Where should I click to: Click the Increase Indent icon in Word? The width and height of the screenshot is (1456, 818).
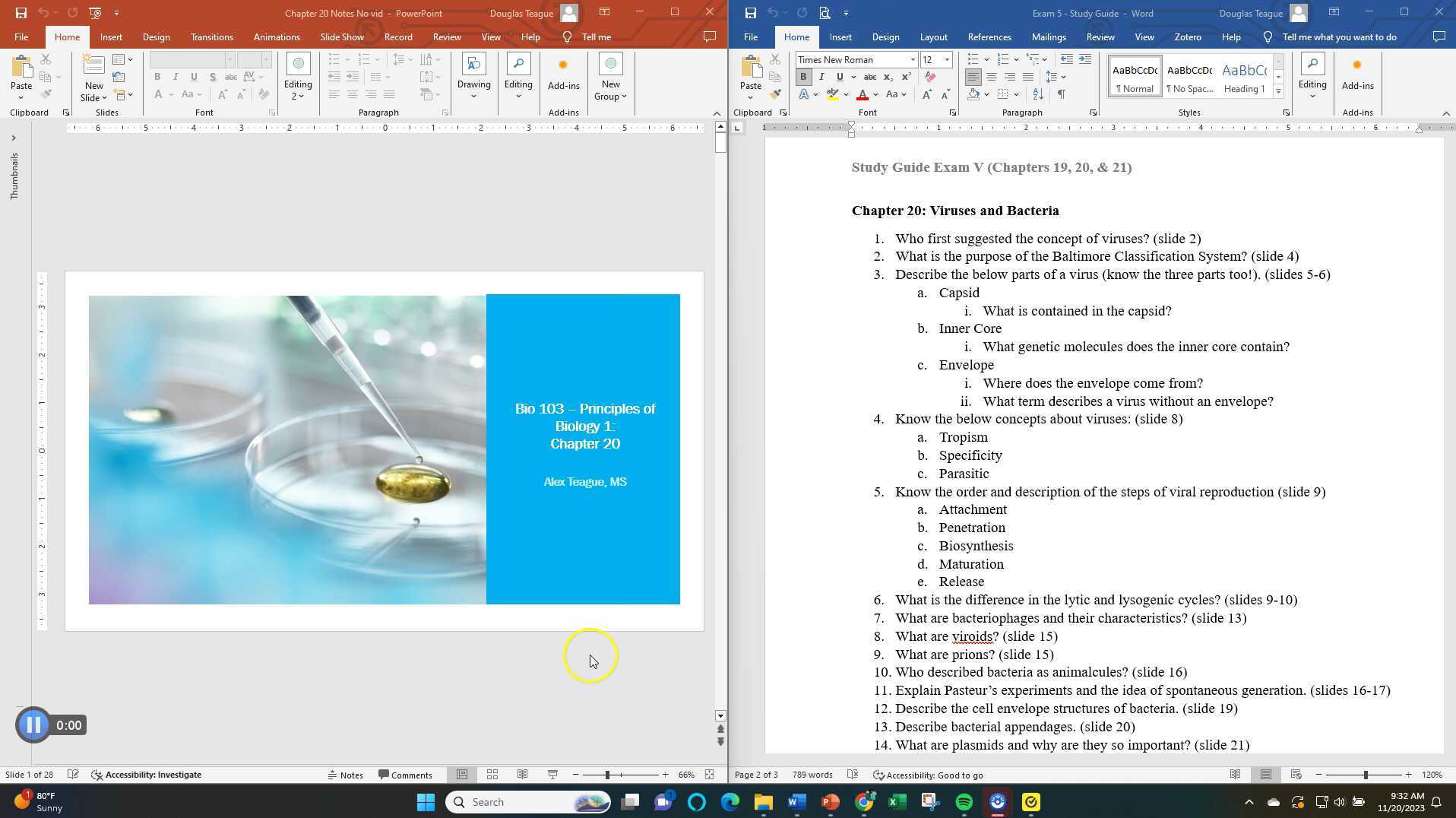(x=1085, y=59)
